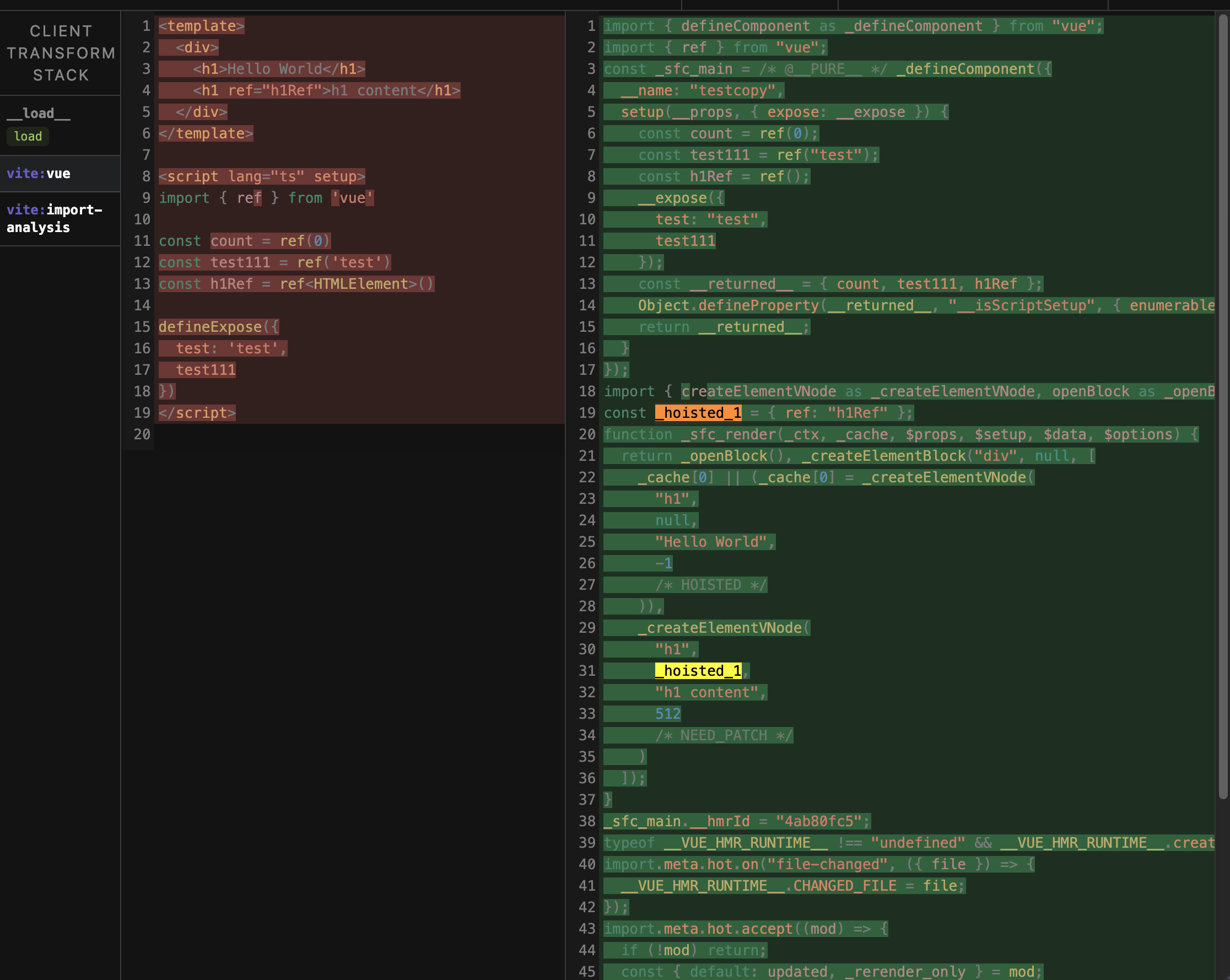The width and height of the screenshot is (1230, 980).
Task: Click the <template> tag on left line 1
Action: tap(201, 26)
